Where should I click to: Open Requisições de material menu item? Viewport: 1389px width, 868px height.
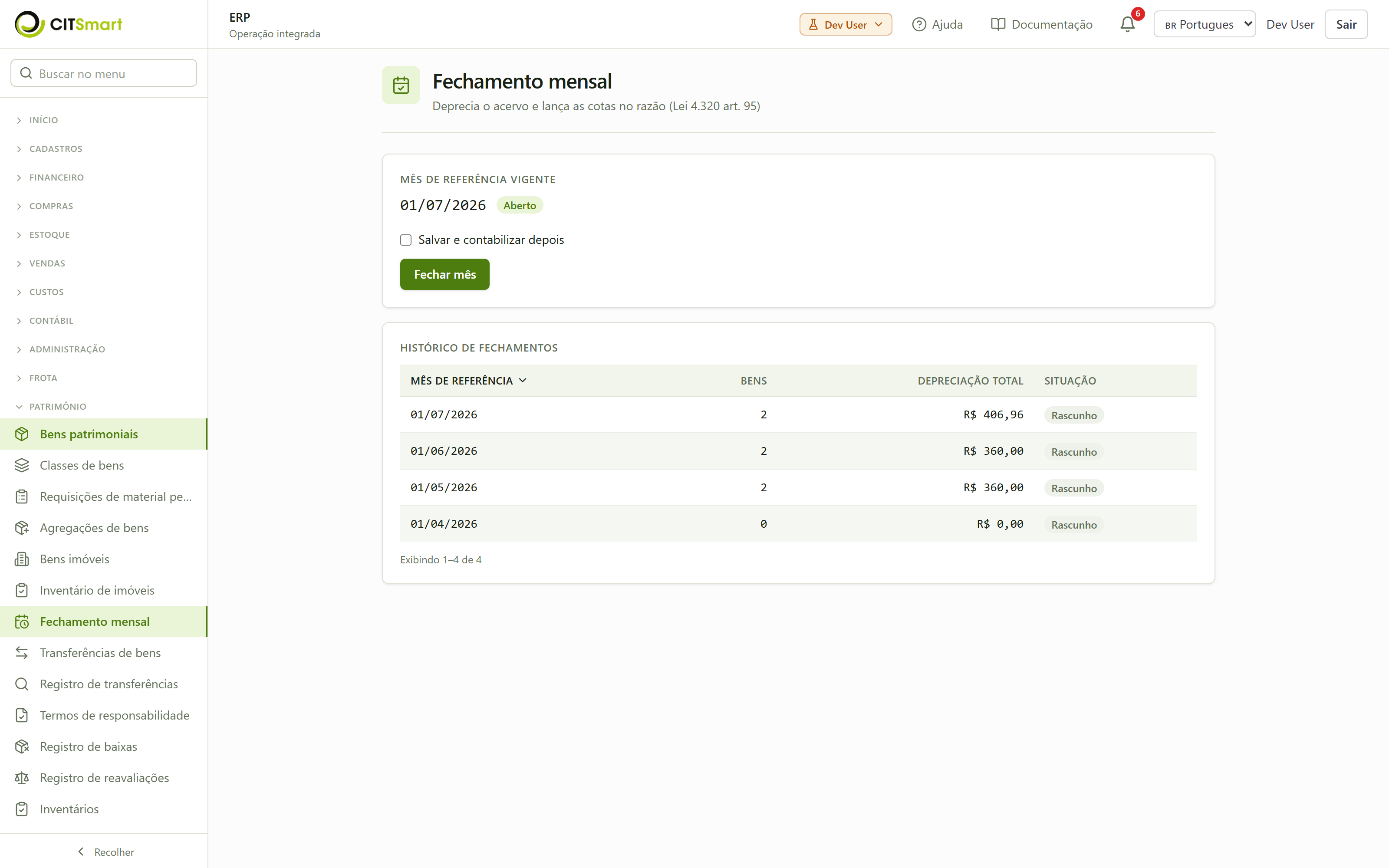coord(103,496)
